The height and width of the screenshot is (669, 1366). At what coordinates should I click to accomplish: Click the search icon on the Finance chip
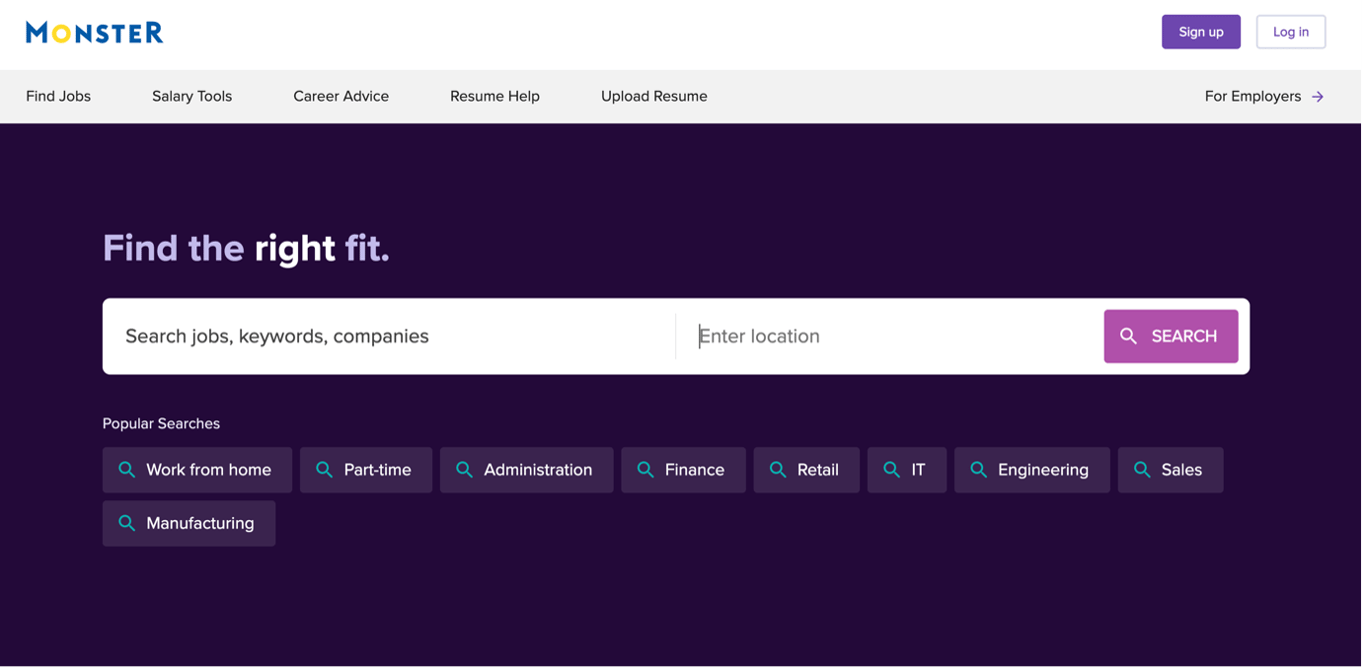(646, 470)
